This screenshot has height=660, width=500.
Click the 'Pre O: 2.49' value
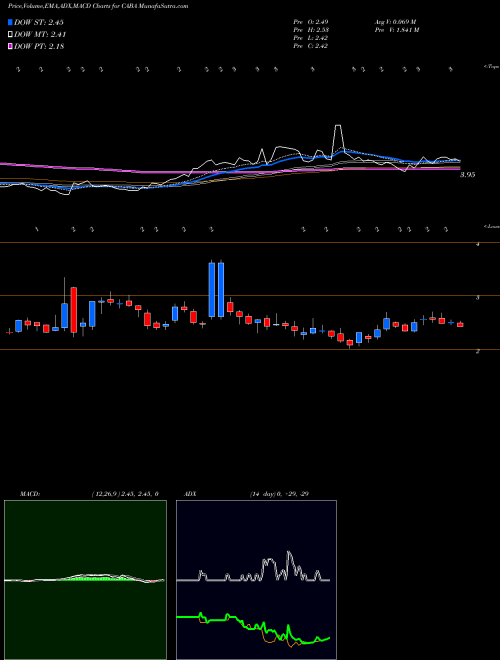coord(311,22)
